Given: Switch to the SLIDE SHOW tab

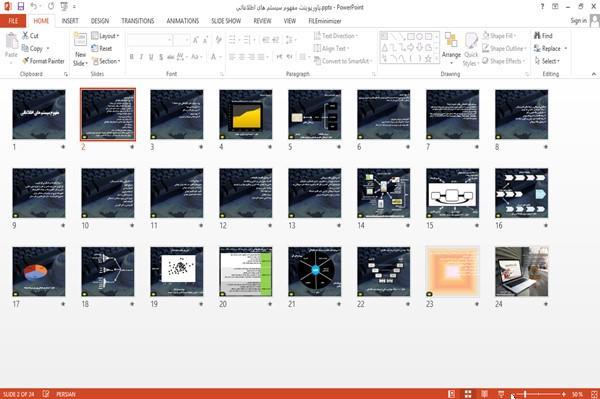Looking at the screenshot, I should [x=226, y=21].
